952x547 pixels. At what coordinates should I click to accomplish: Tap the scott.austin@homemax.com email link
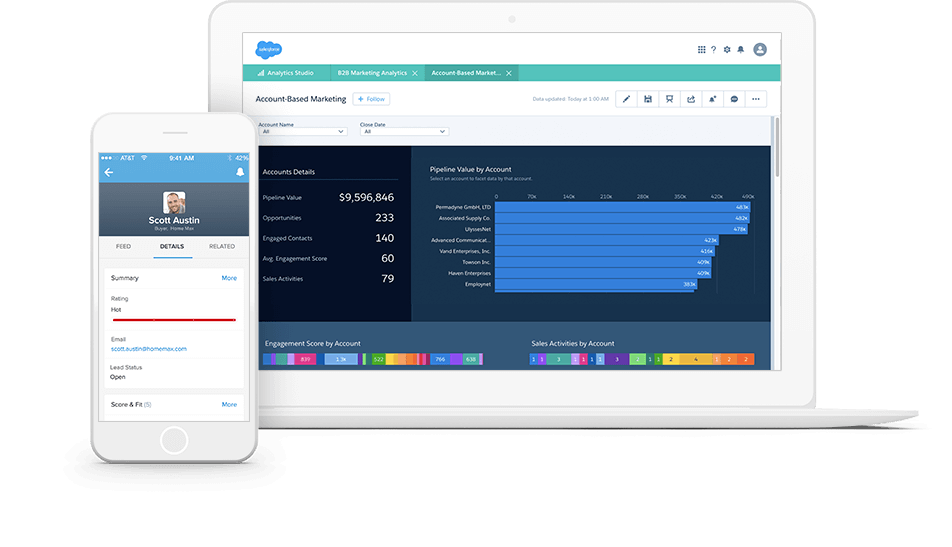coord(149,349)
